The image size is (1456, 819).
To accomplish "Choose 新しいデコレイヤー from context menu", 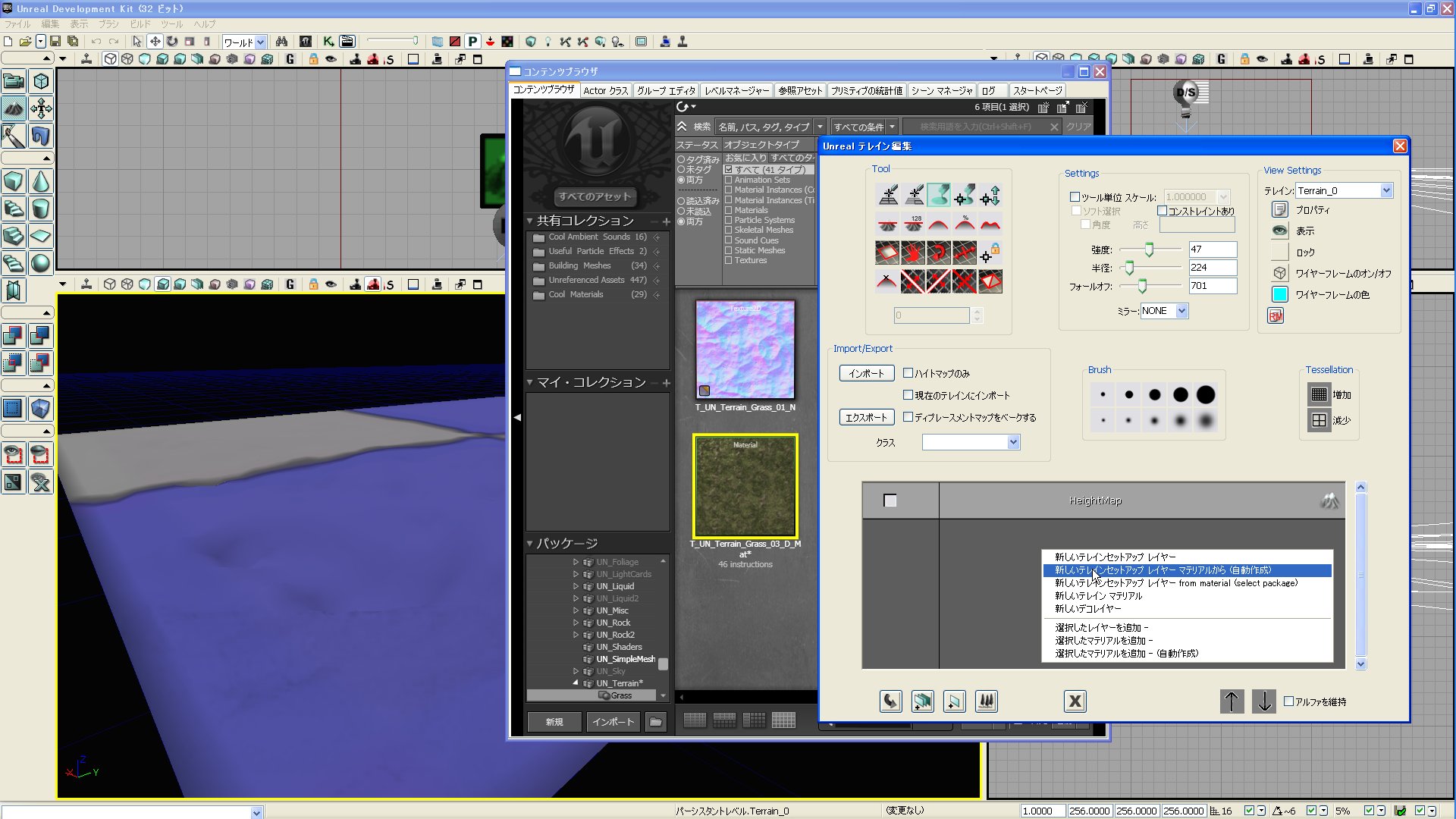I will [1087, 609].
